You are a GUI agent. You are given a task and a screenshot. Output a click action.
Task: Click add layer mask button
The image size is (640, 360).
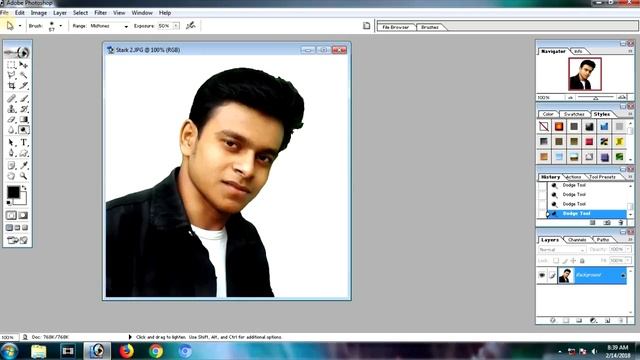566,321
